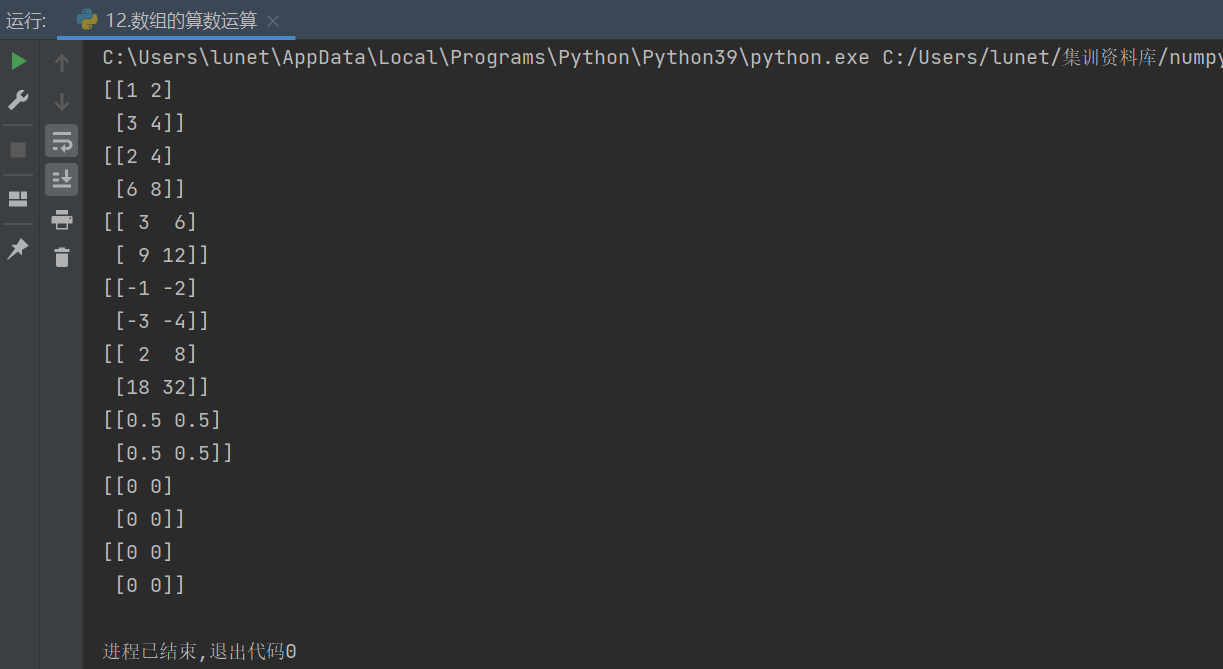This screenshot has height=669, width=1223.
Task: Stop the running process
Action: point(18,150)
